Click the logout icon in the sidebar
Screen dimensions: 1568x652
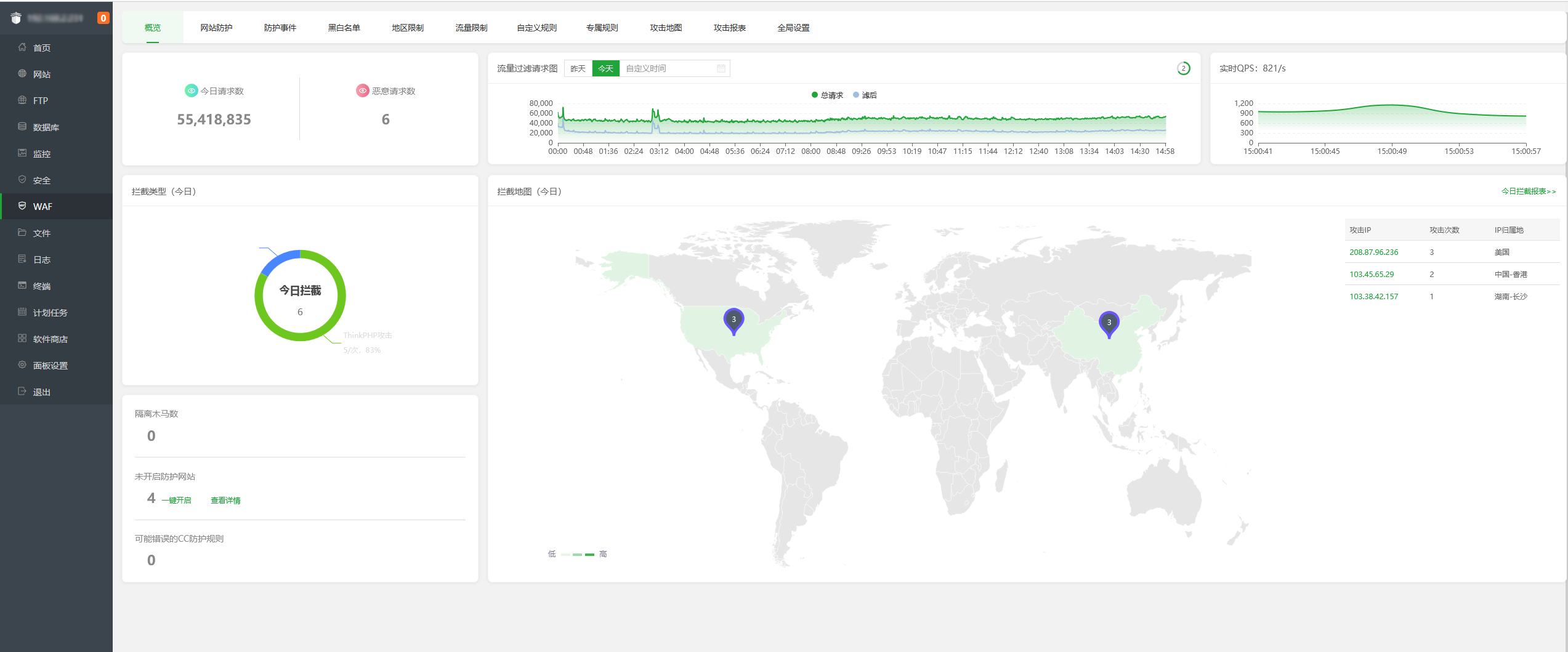(22, 392)
